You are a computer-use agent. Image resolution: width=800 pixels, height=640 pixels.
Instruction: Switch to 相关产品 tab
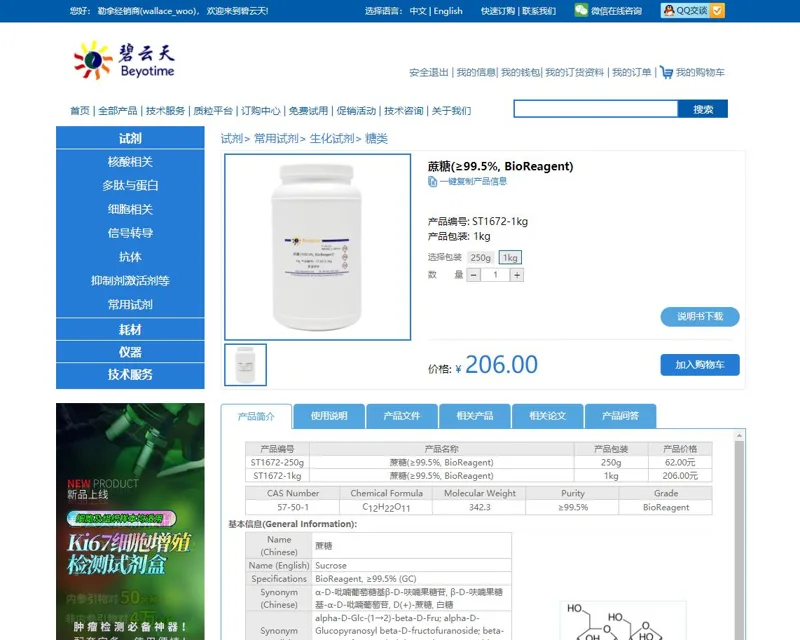(475, 416)
